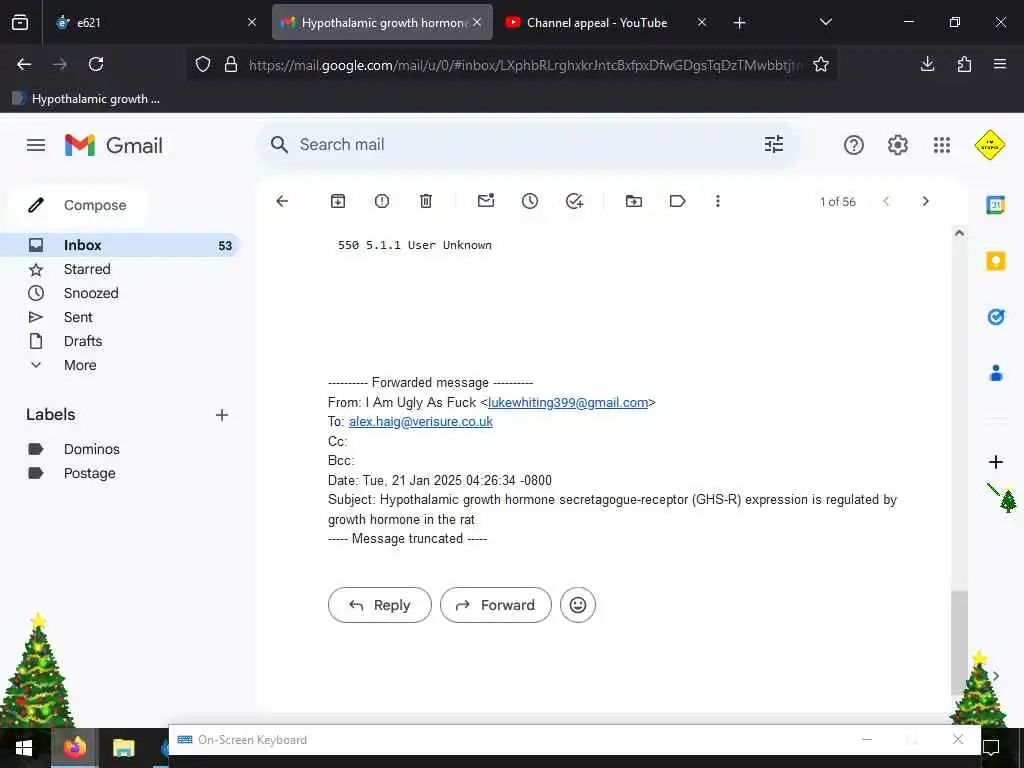Screen dimensions: 1024x768
Task: Open Google account avatar
Action: [x=990, y=145]
